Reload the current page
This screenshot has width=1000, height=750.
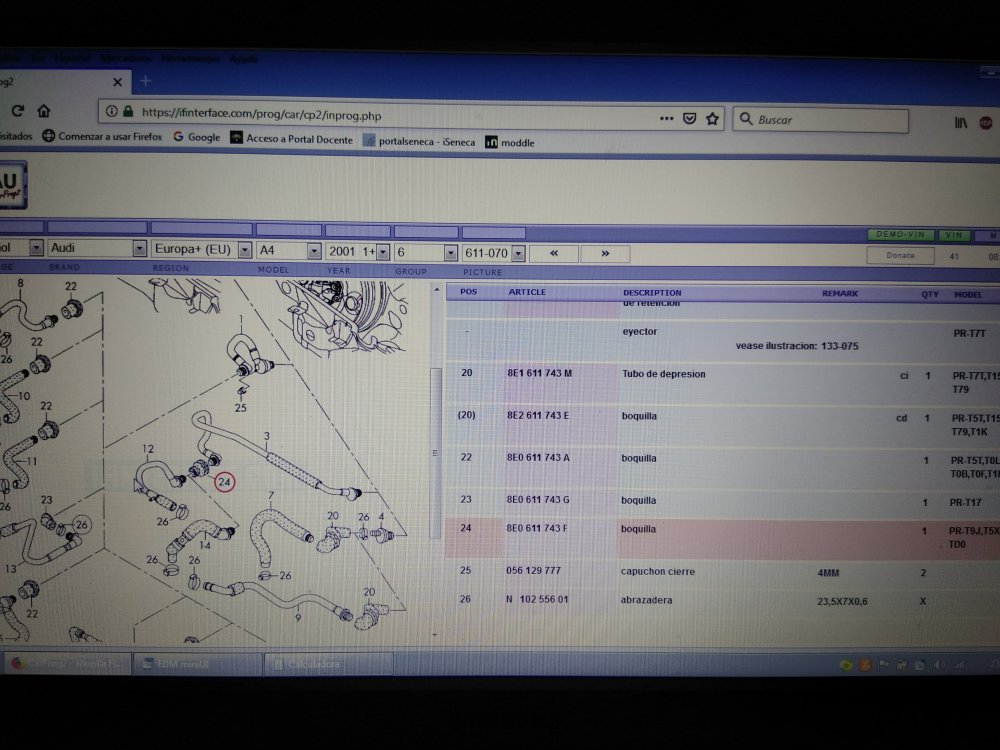click(17, 111)
